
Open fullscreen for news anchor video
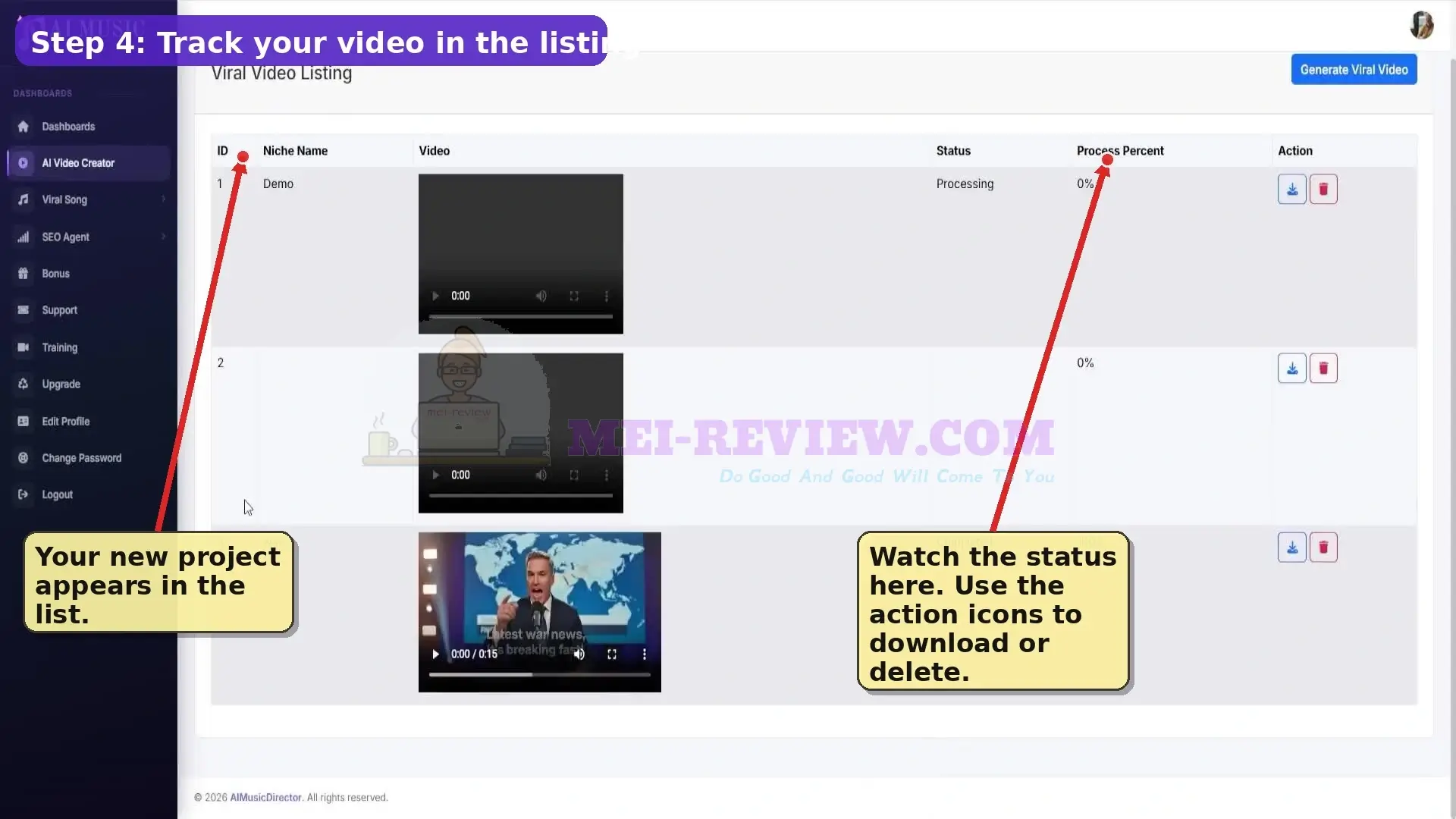click(612, 654)
